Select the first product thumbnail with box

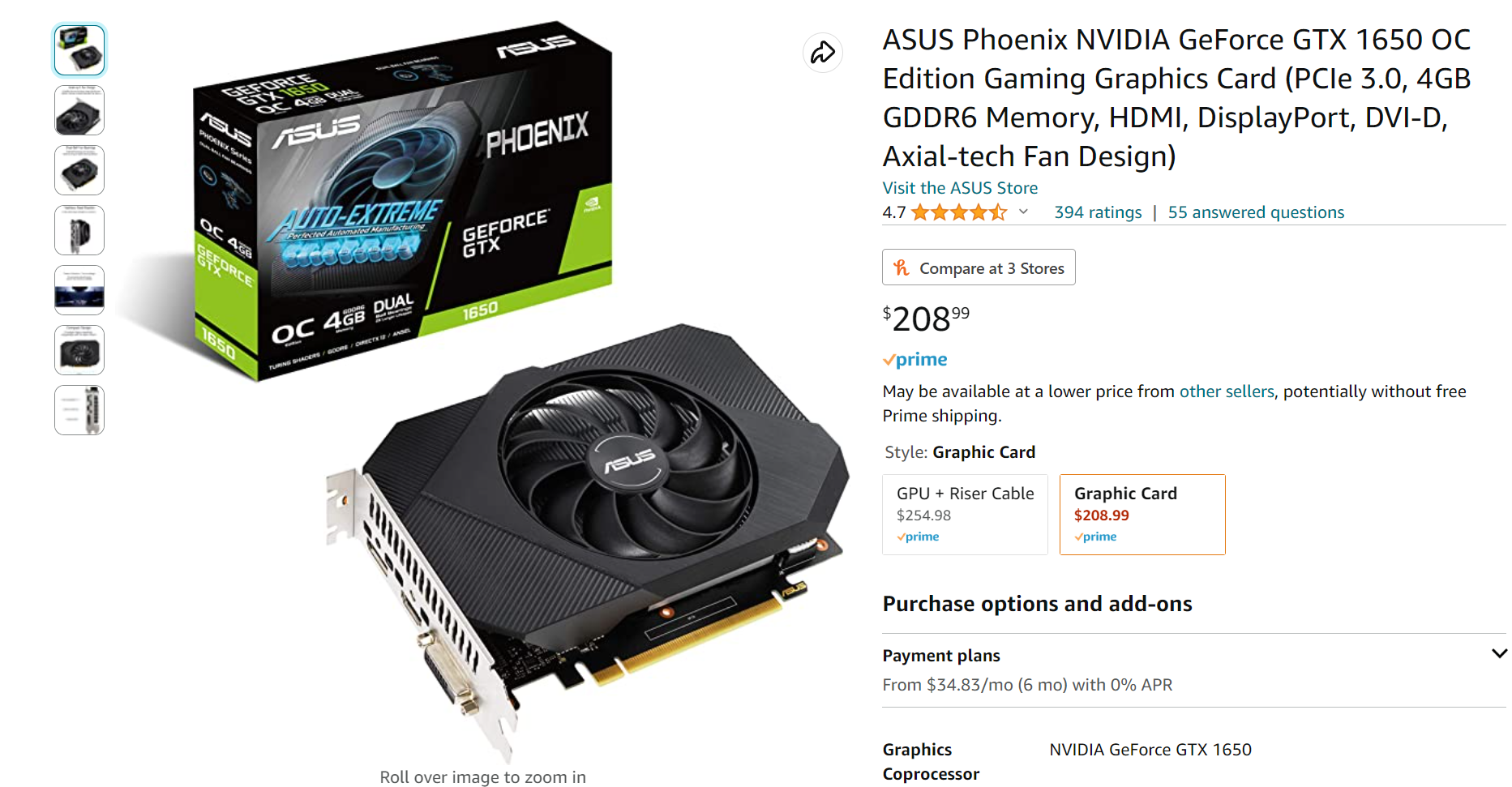point(79,50)
